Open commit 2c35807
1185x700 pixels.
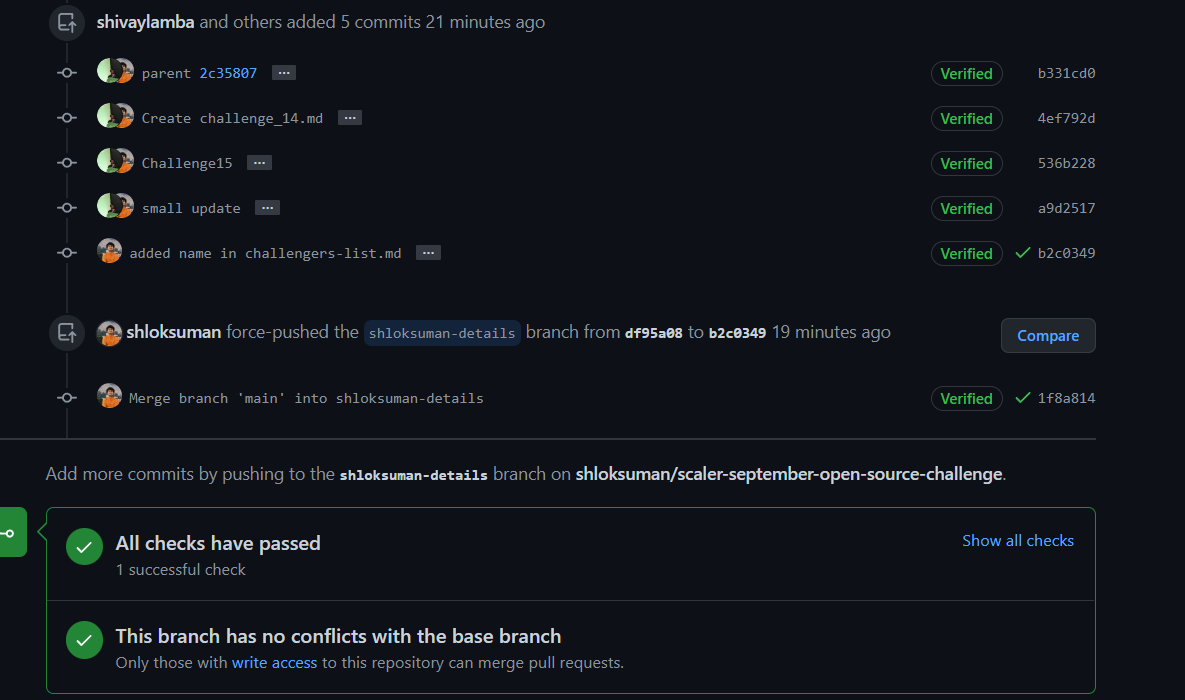(x=227, y=72)
